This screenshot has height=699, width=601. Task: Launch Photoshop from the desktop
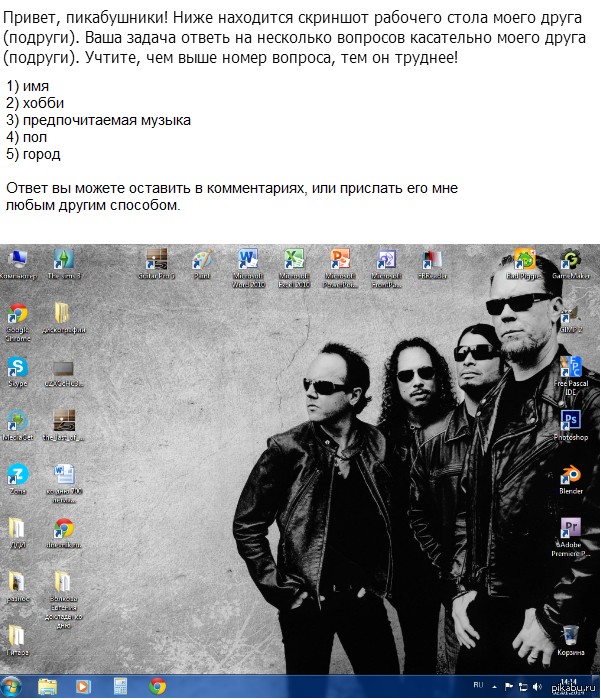pyautogui.click(x=571, y=421)
